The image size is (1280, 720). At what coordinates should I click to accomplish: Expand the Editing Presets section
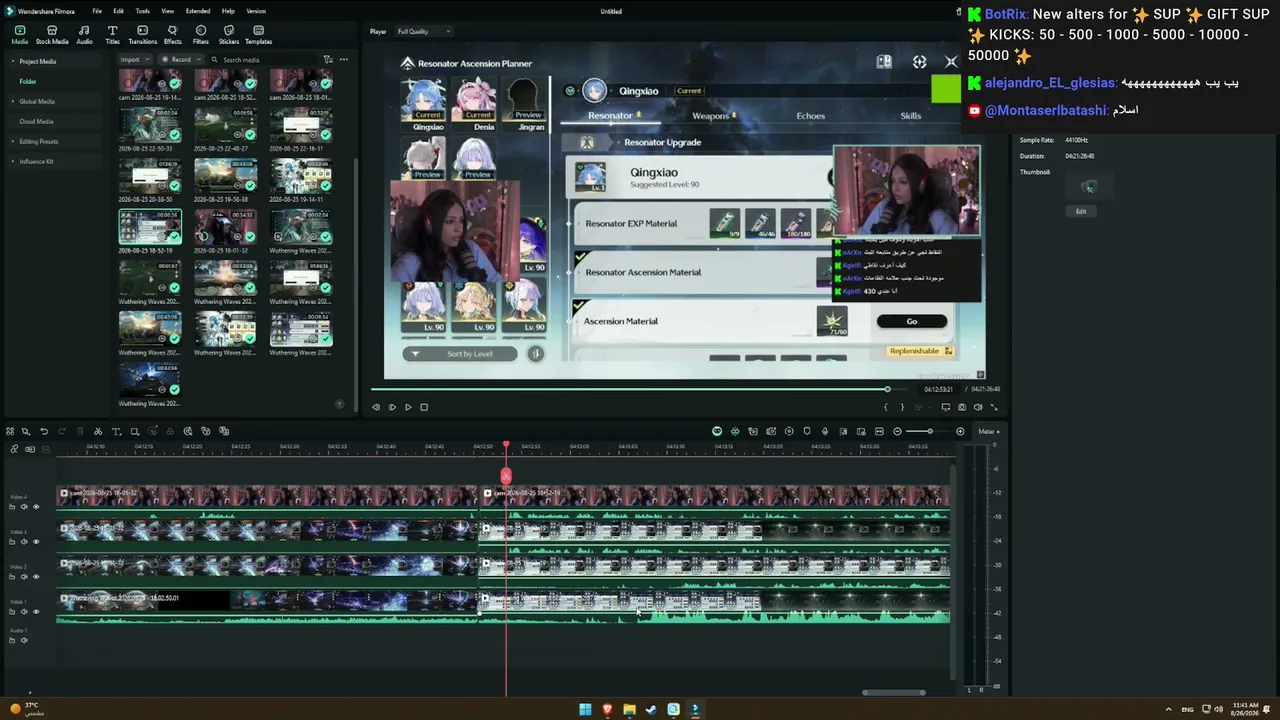click(13, 141)
